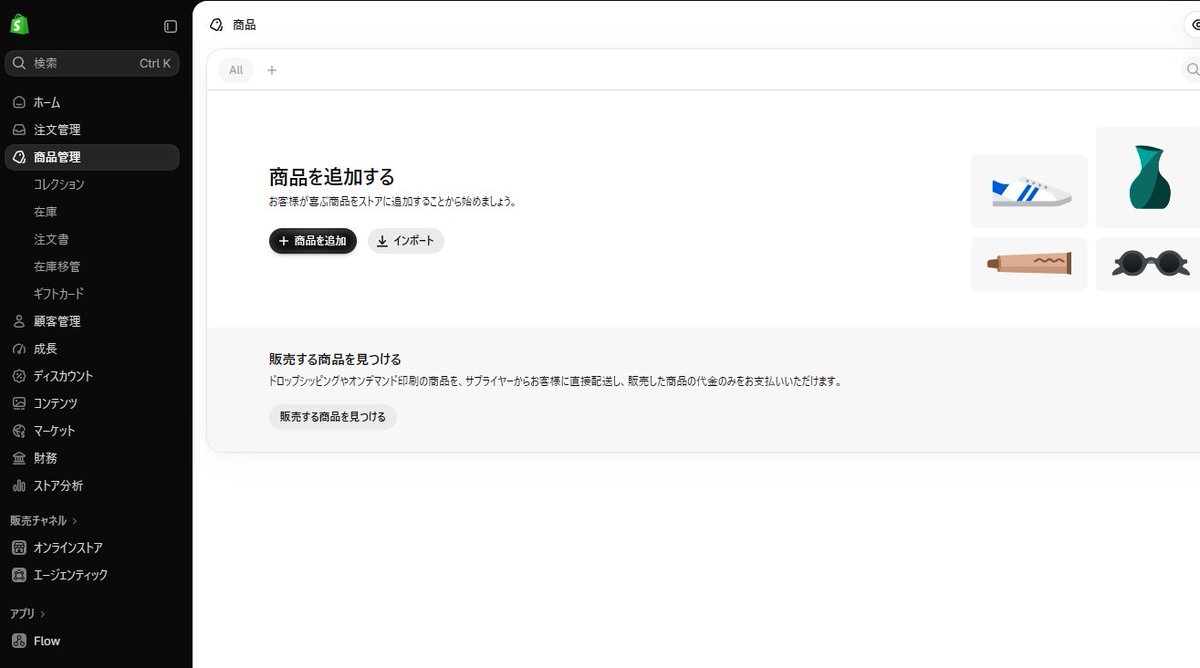This screenshot has height=668, width=1200.
Task: Click the 成長 gauge icon
Action: (x=19, y=349)
